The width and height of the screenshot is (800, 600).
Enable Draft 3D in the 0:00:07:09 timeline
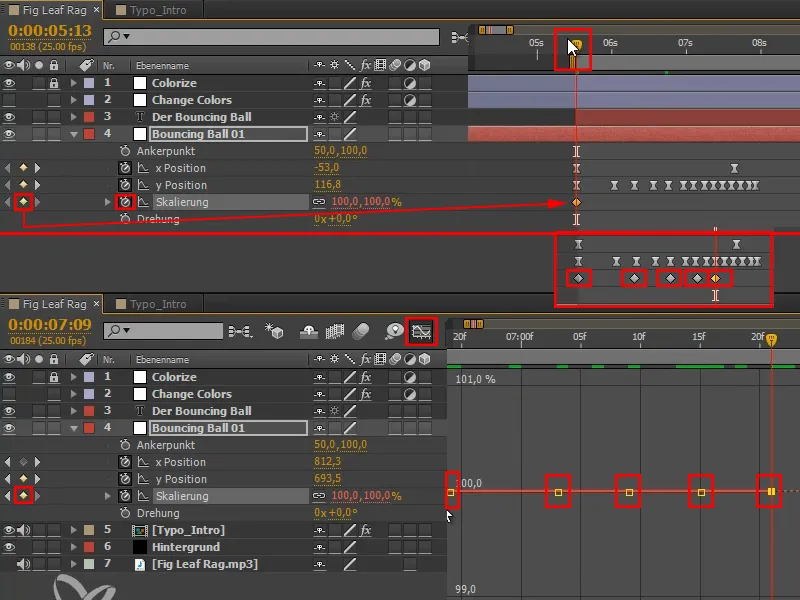(274, 332)
